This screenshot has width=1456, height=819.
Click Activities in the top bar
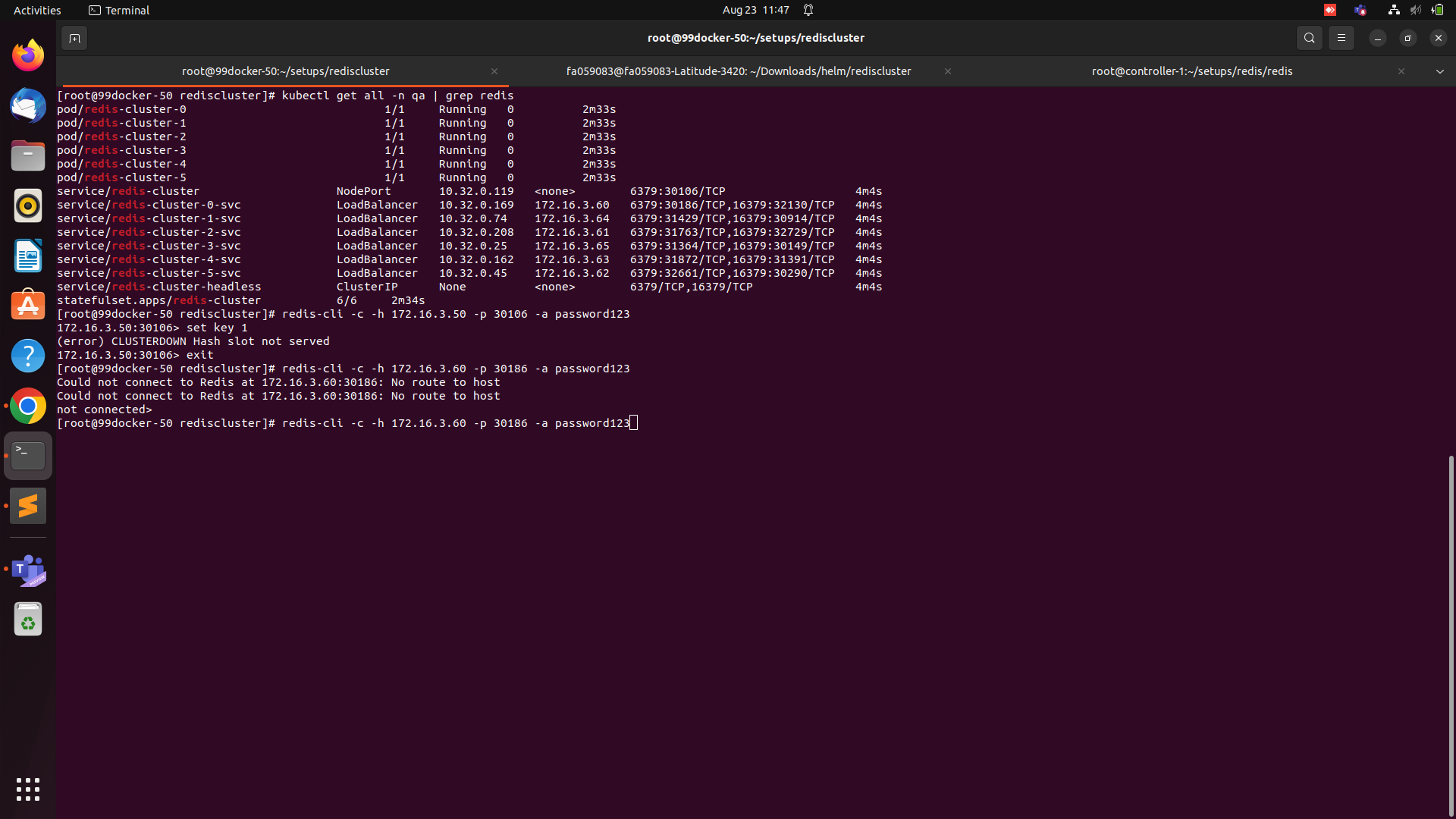[x=37, y=10]
